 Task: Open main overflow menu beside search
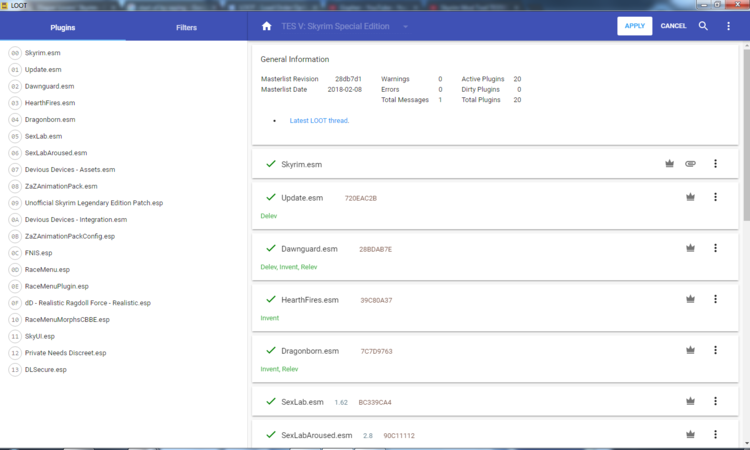(x=728, y=26)
